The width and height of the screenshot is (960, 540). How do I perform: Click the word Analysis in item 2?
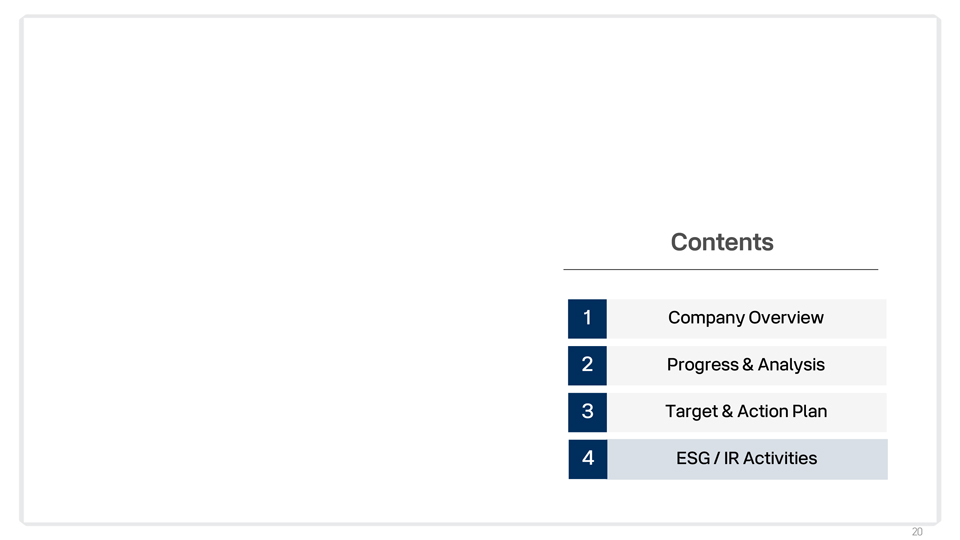coord(791,365)
